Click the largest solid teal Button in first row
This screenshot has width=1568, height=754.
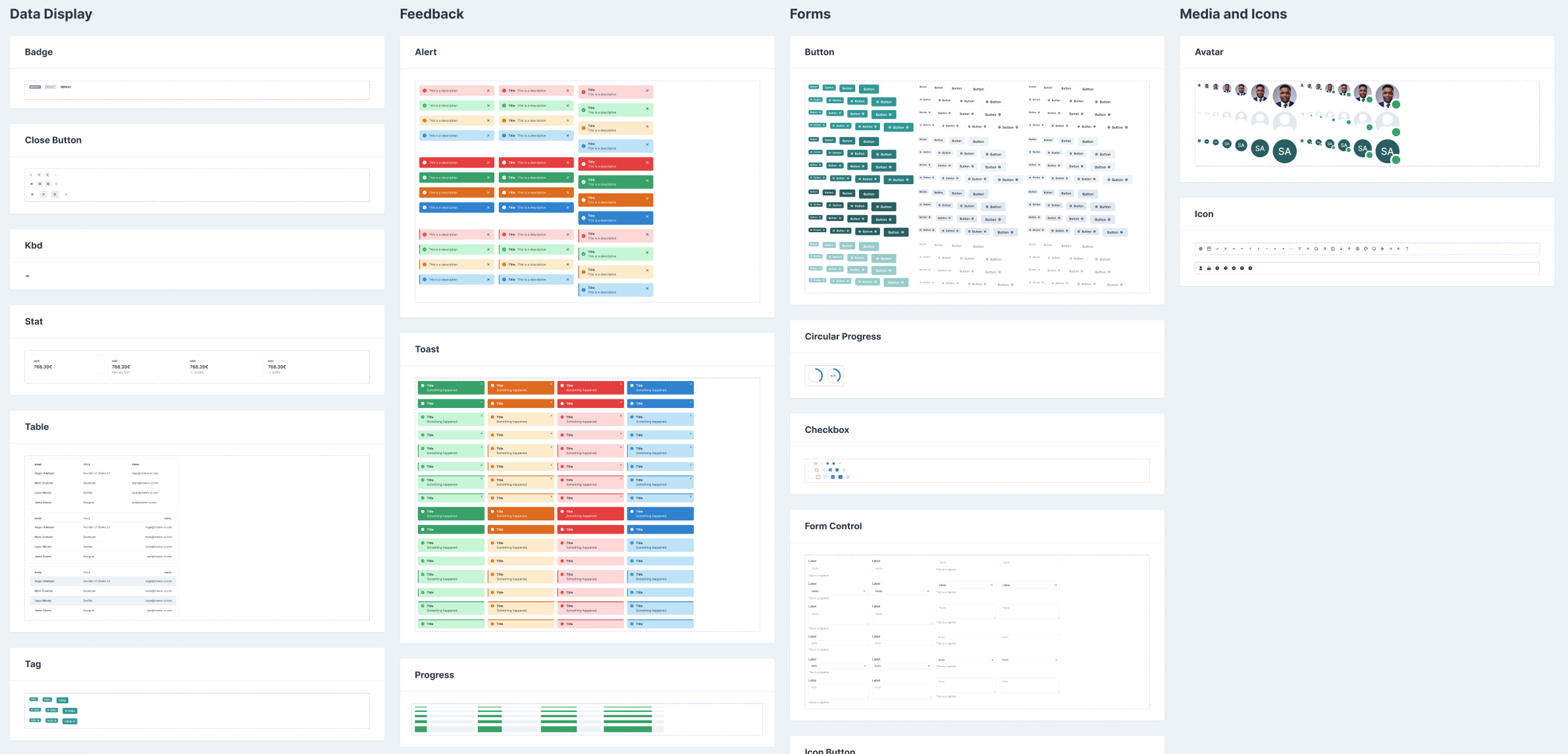869,89
